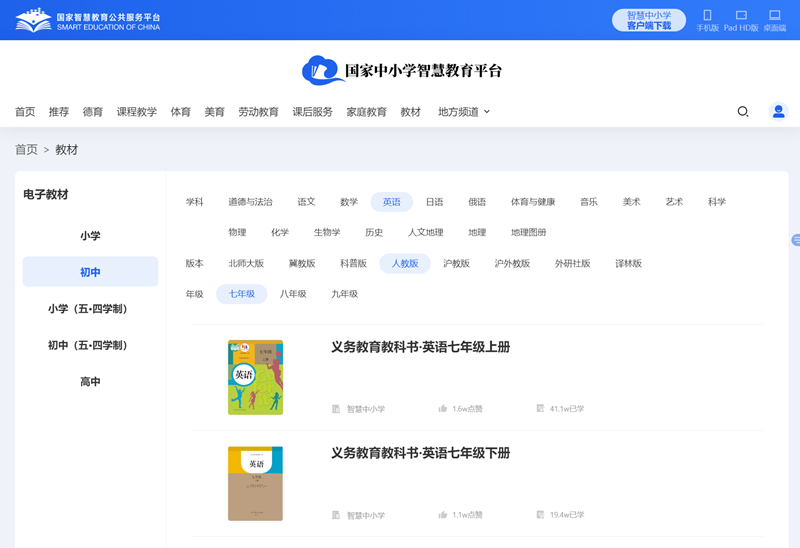
Task: Filter subject by 体育与健康
Action: (x=533, y=202)
